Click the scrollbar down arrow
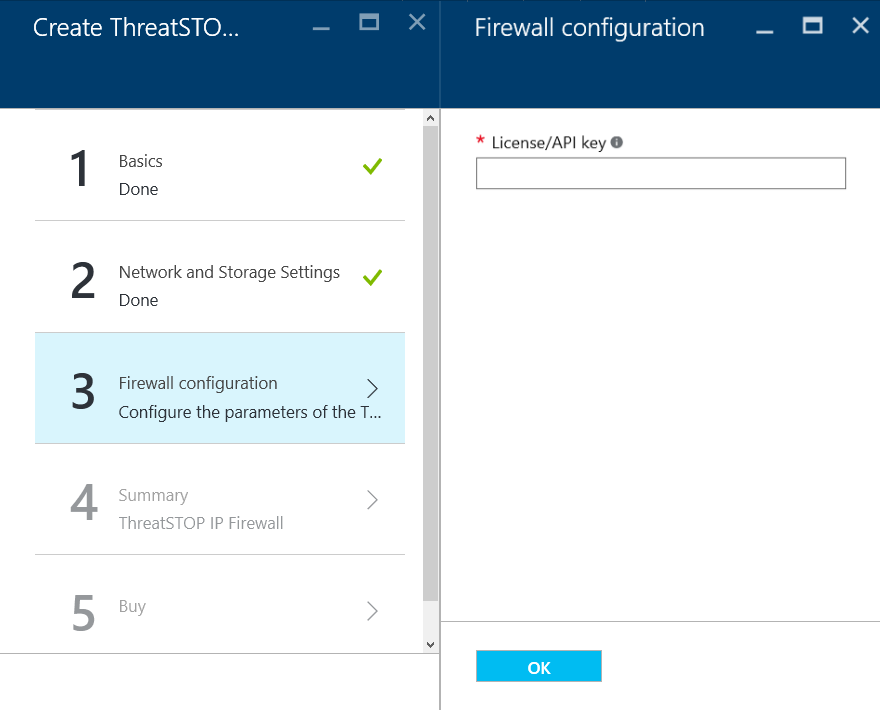Viewport: 880px width, 711px height. 430,645
